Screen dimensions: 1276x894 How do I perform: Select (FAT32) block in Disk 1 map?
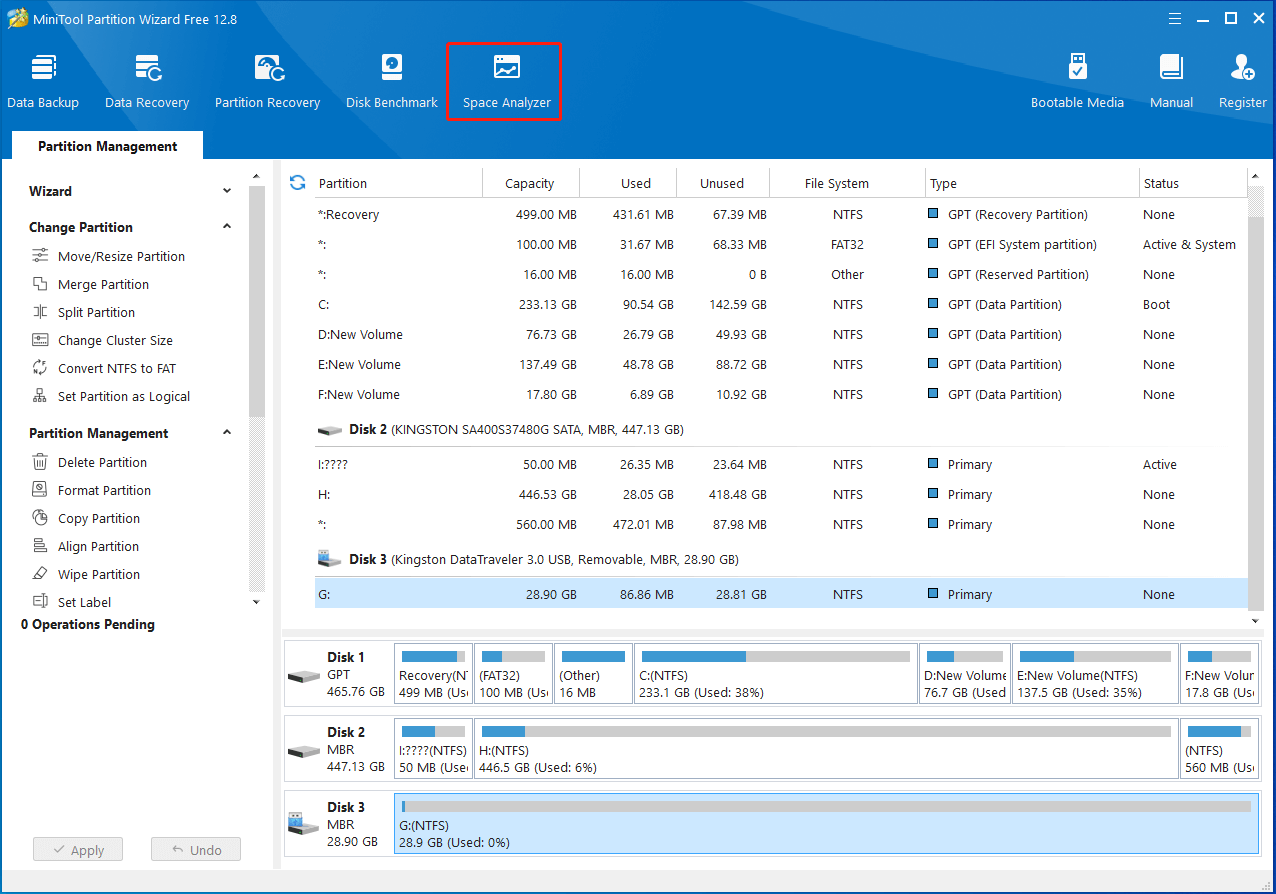(513, 674)
